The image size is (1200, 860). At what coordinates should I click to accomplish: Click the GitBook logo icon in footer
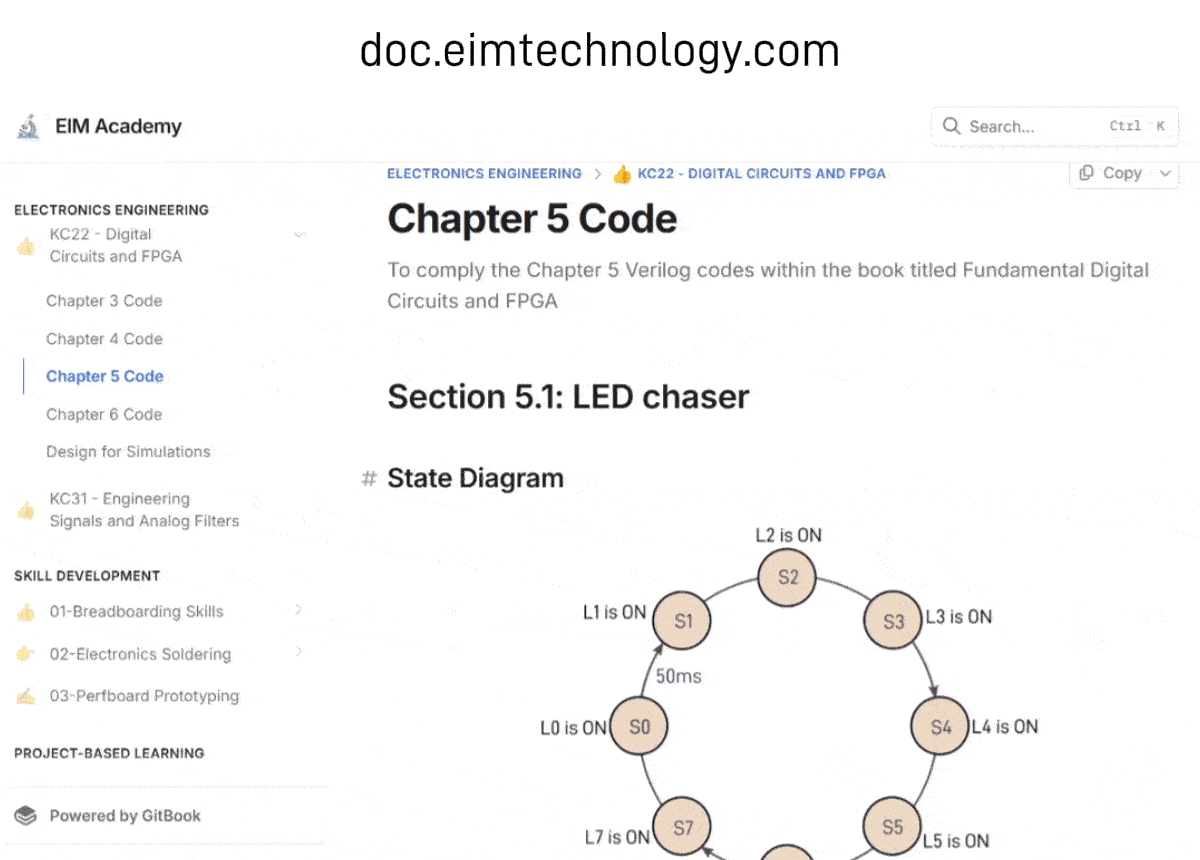tap(26, 816)
